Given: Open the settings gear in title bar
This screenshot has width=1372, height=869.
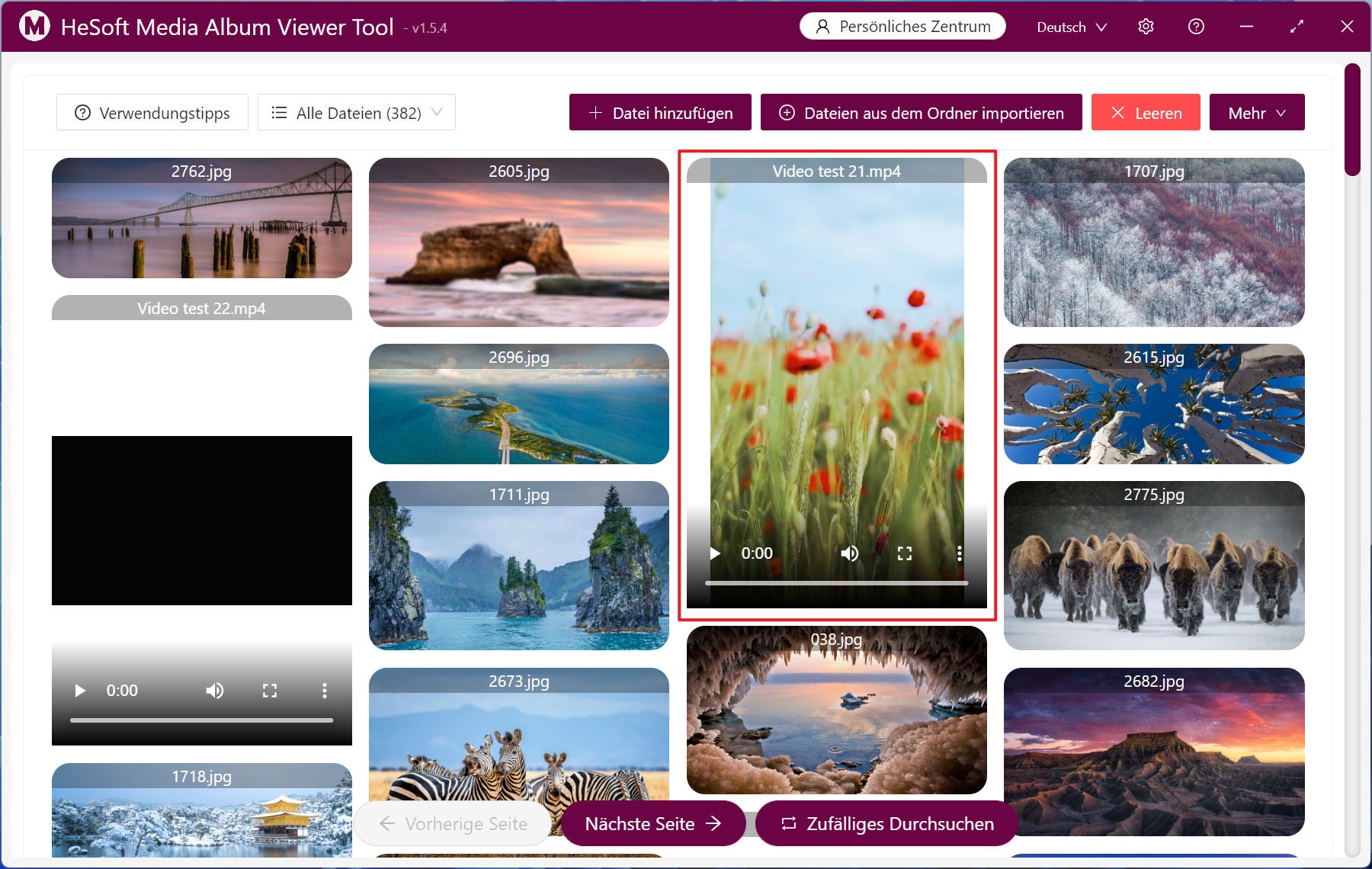Looking at the screenshot, I should tap(1146, 27).
